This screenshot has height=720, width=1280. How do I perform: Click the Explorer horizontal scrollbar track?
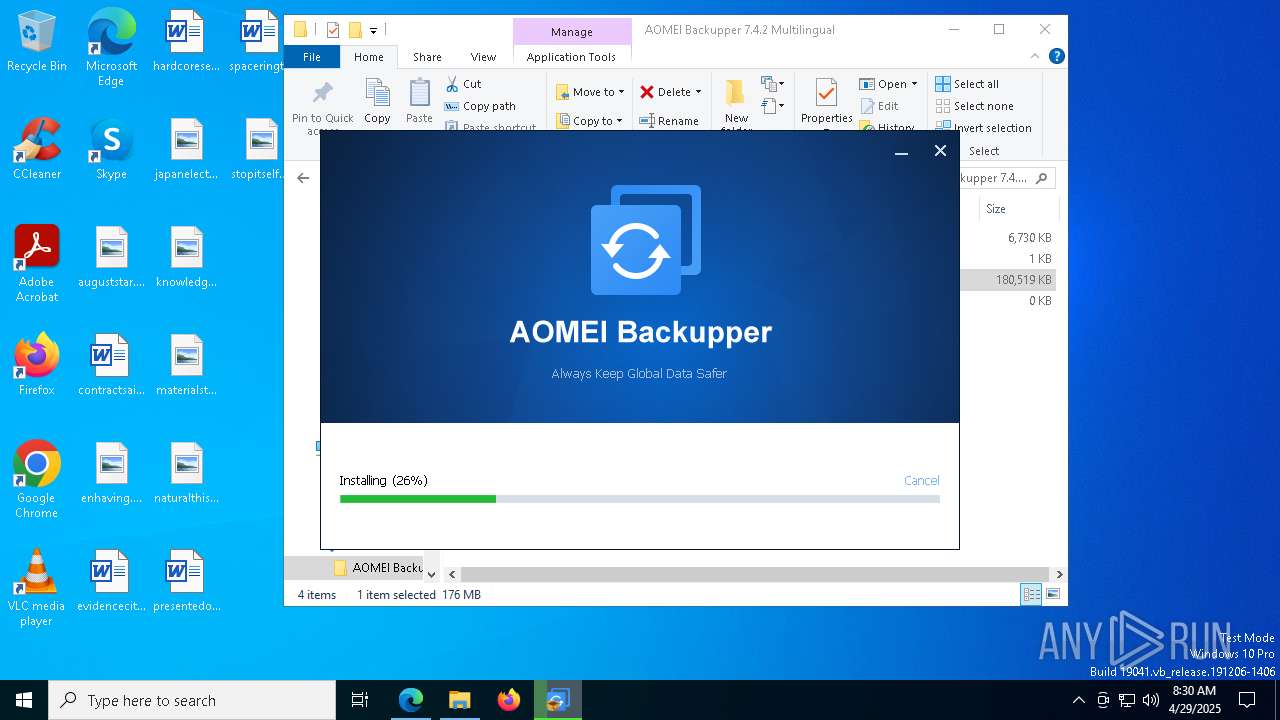click(x=755, y=575)
